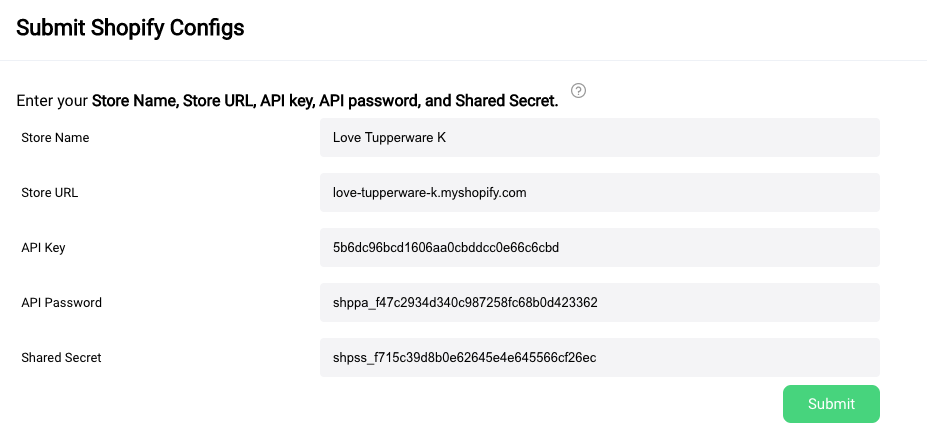Click the 'Enter your' instruction sentence
The height and width of the screenshot is (446, 927).
click(x=287, y=101)
